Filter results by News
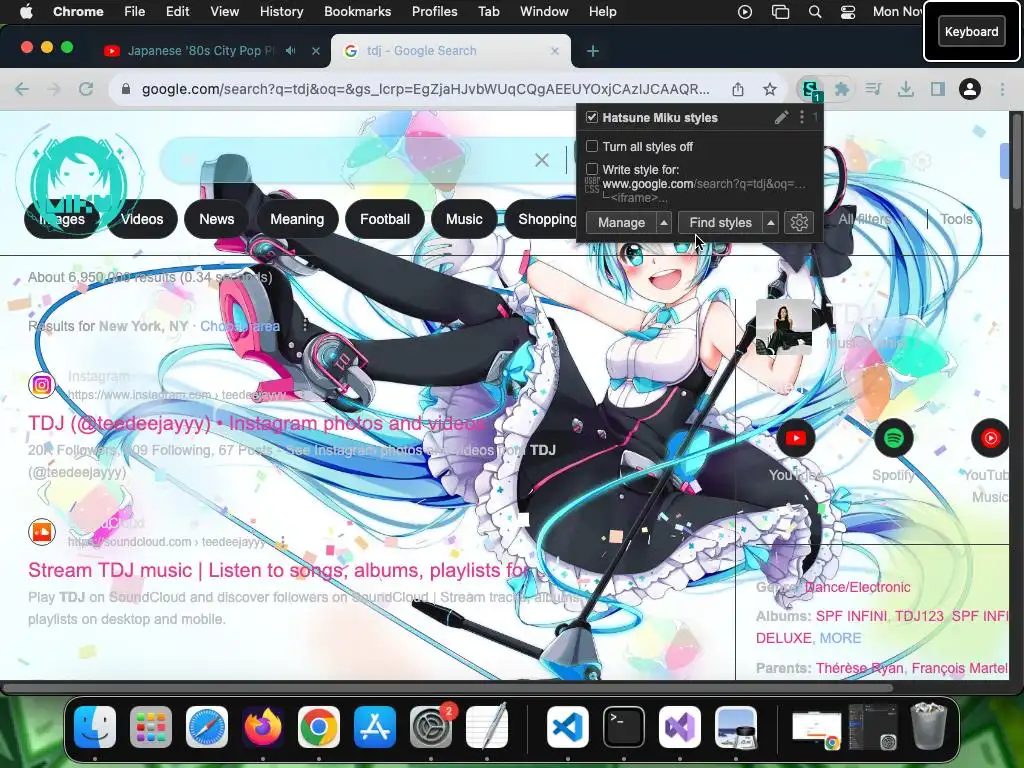The image size is (1024, 768). tap(216, 219)
